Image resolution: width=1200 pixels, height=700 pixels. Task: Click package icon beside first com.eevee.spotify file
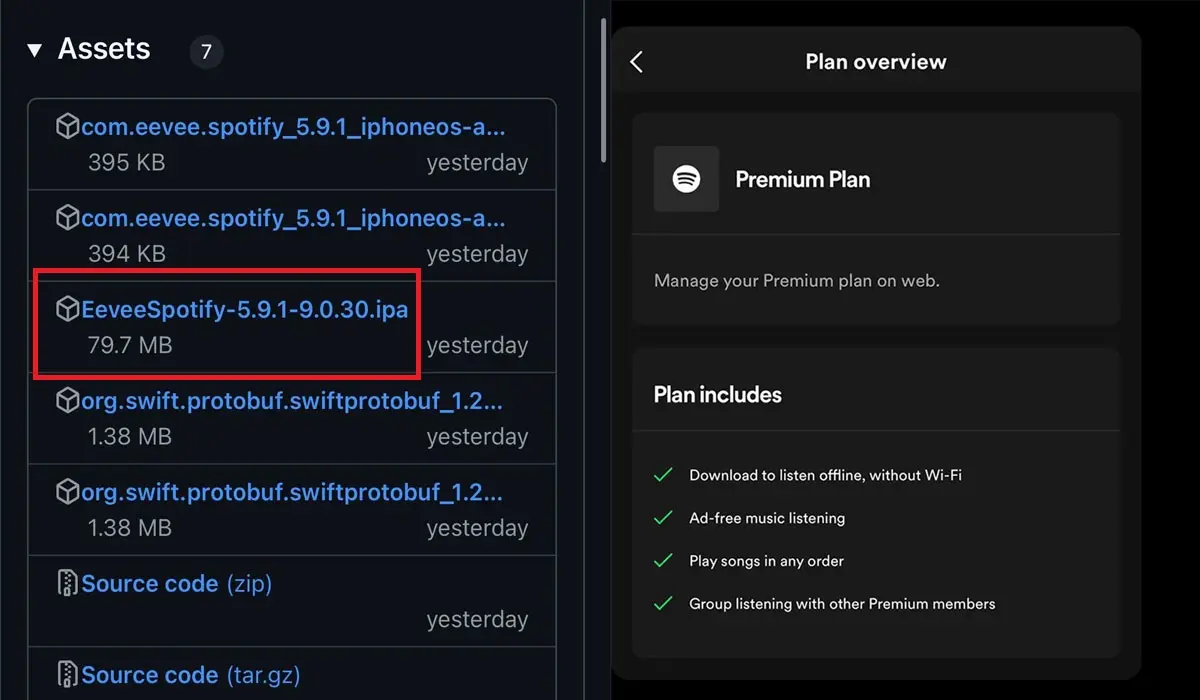pos(67,127)
